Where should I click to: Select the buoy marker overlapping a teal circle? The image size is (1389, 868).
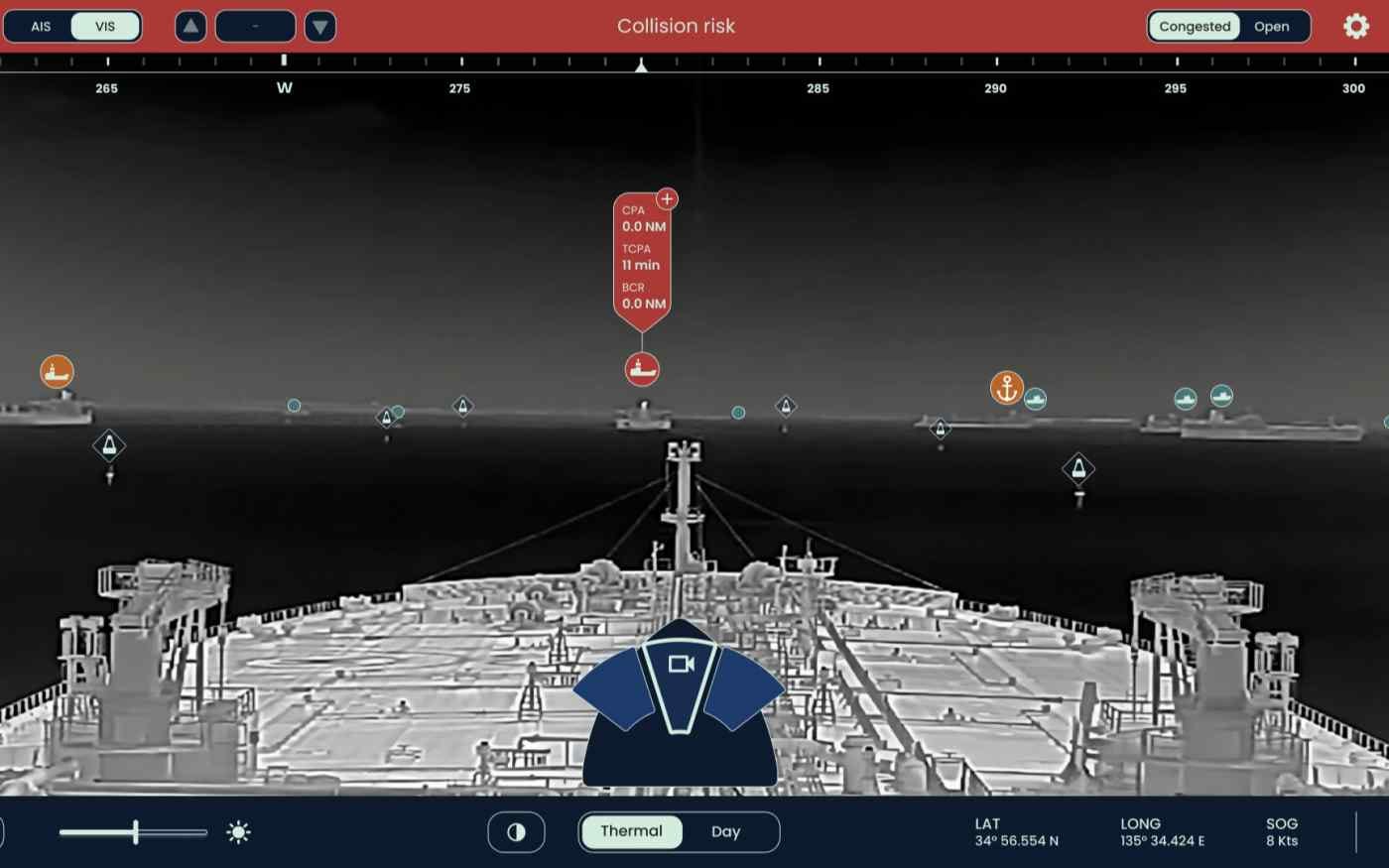[x=387, y=418]
